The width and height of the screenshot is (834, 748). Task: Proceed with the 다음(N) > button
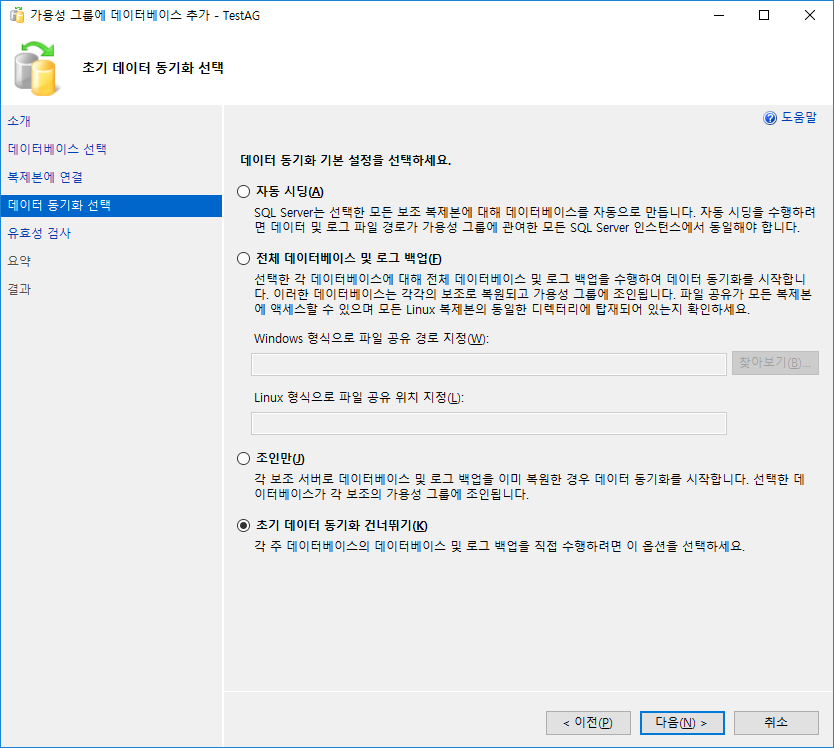tap(682, 723)
